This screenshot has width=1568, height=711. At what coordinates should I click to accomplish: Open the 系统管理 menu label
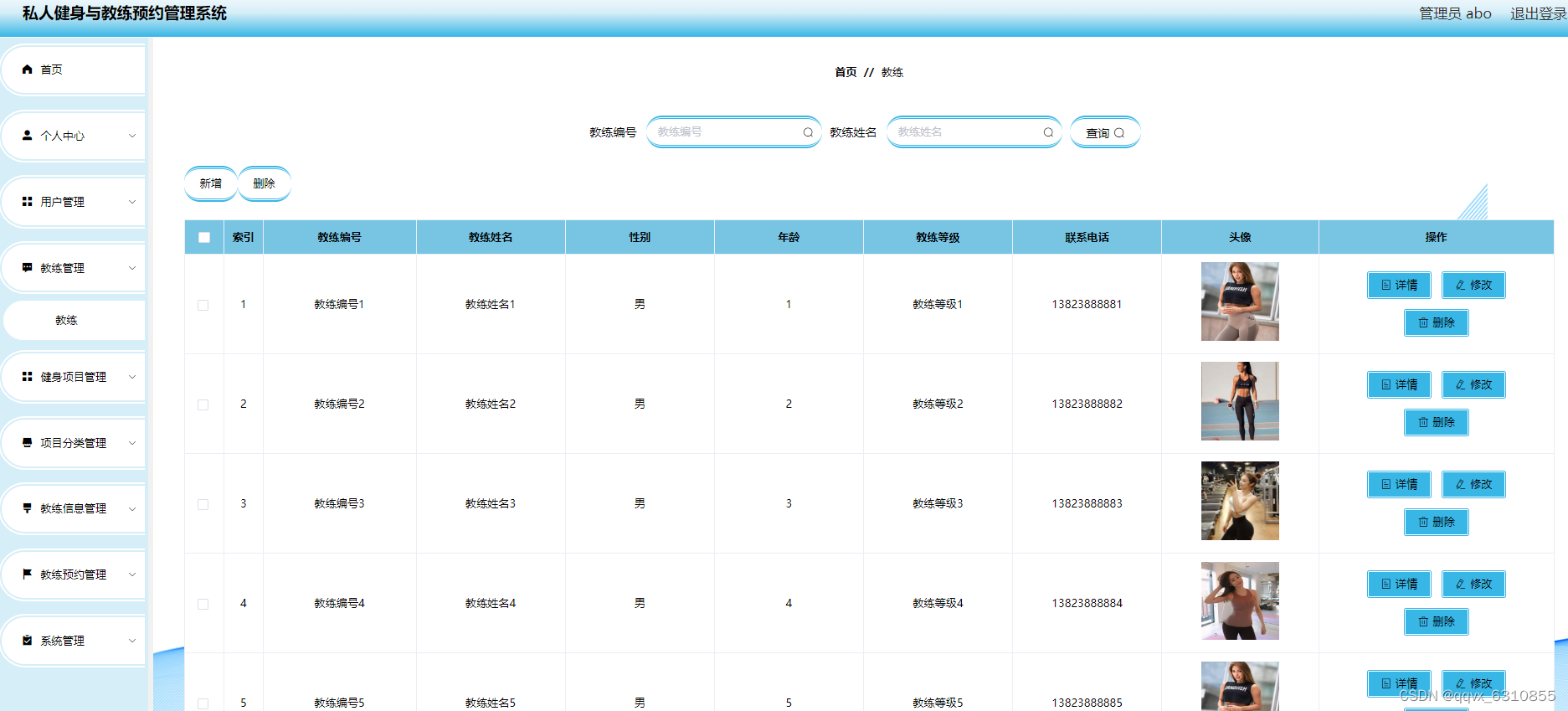63,641
